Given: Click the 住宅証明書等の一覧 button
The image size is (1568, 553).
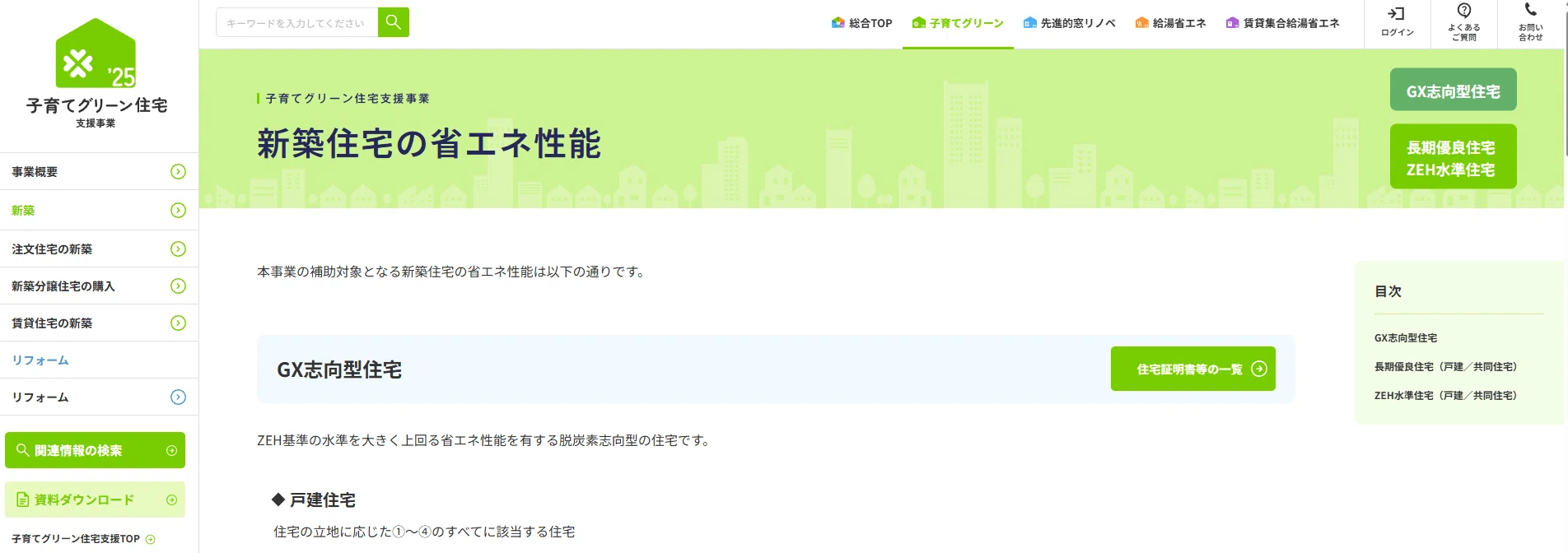Looking at the screenshot, I should click(x=1193, y=369).
